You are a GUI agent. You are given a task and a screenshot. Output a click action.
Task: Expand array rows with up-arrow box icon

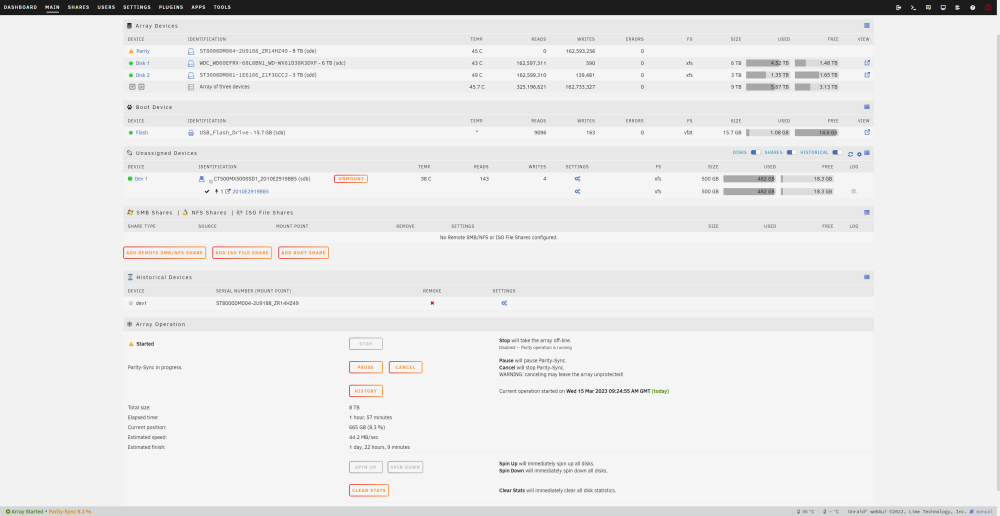point(141,87)
